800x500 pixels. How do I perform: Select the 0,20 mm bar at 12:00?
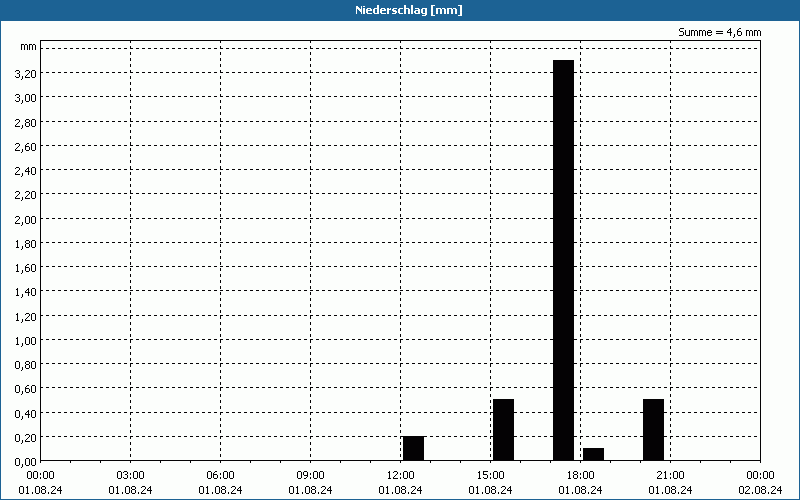[x=413, y=448]
